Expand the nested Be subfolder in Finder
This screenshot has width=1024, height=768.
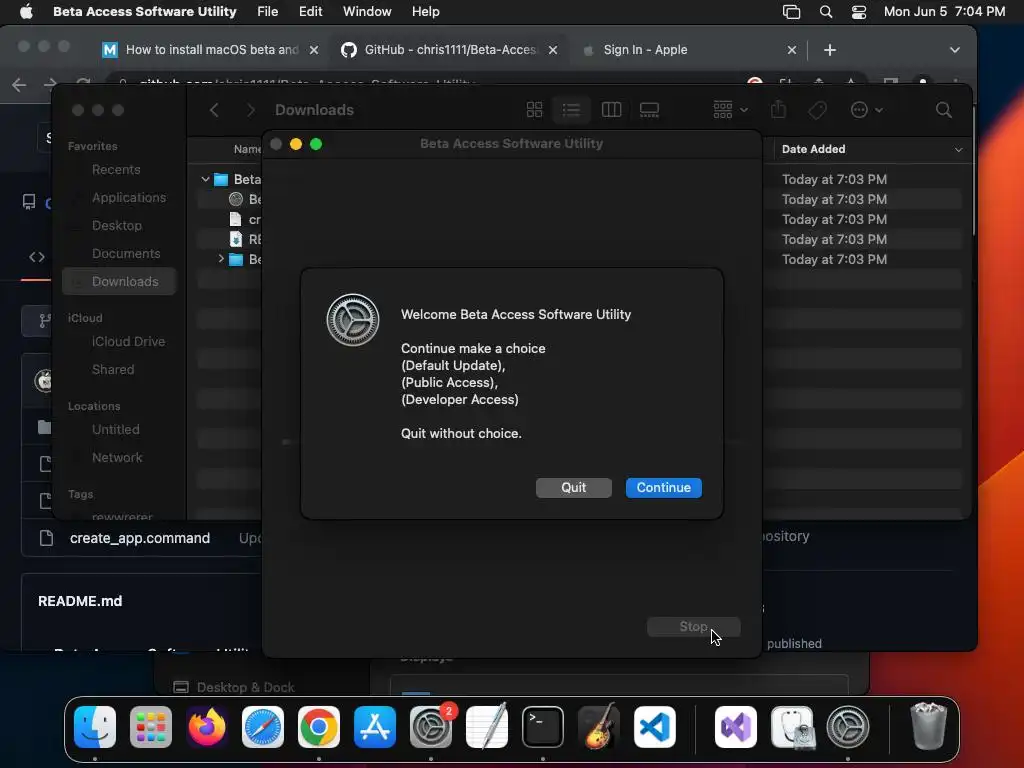221,259
